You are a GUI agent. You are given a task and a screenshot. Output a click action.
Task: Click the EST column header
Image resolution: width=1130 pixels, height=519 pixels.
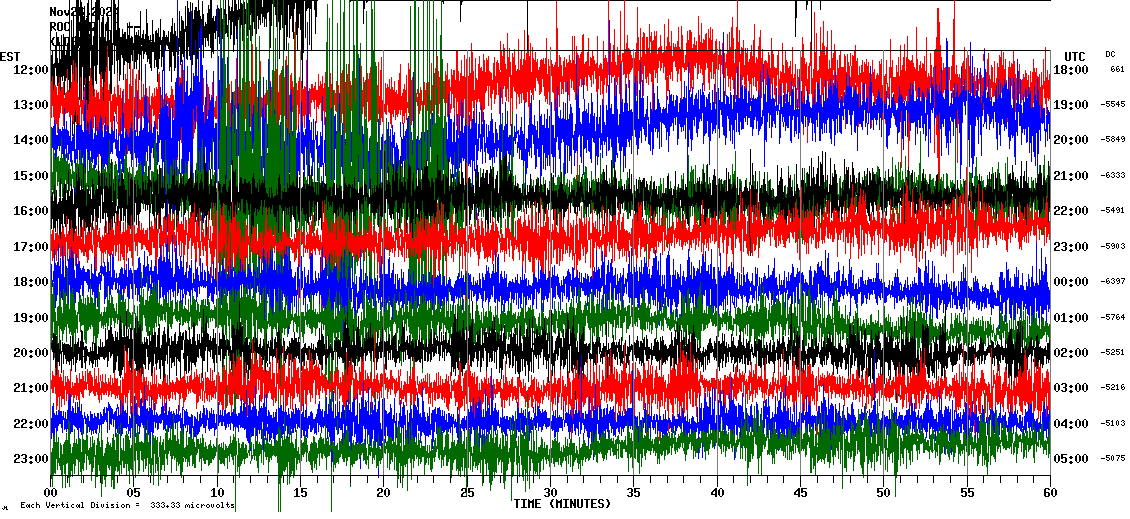click(x=10, y=56)
